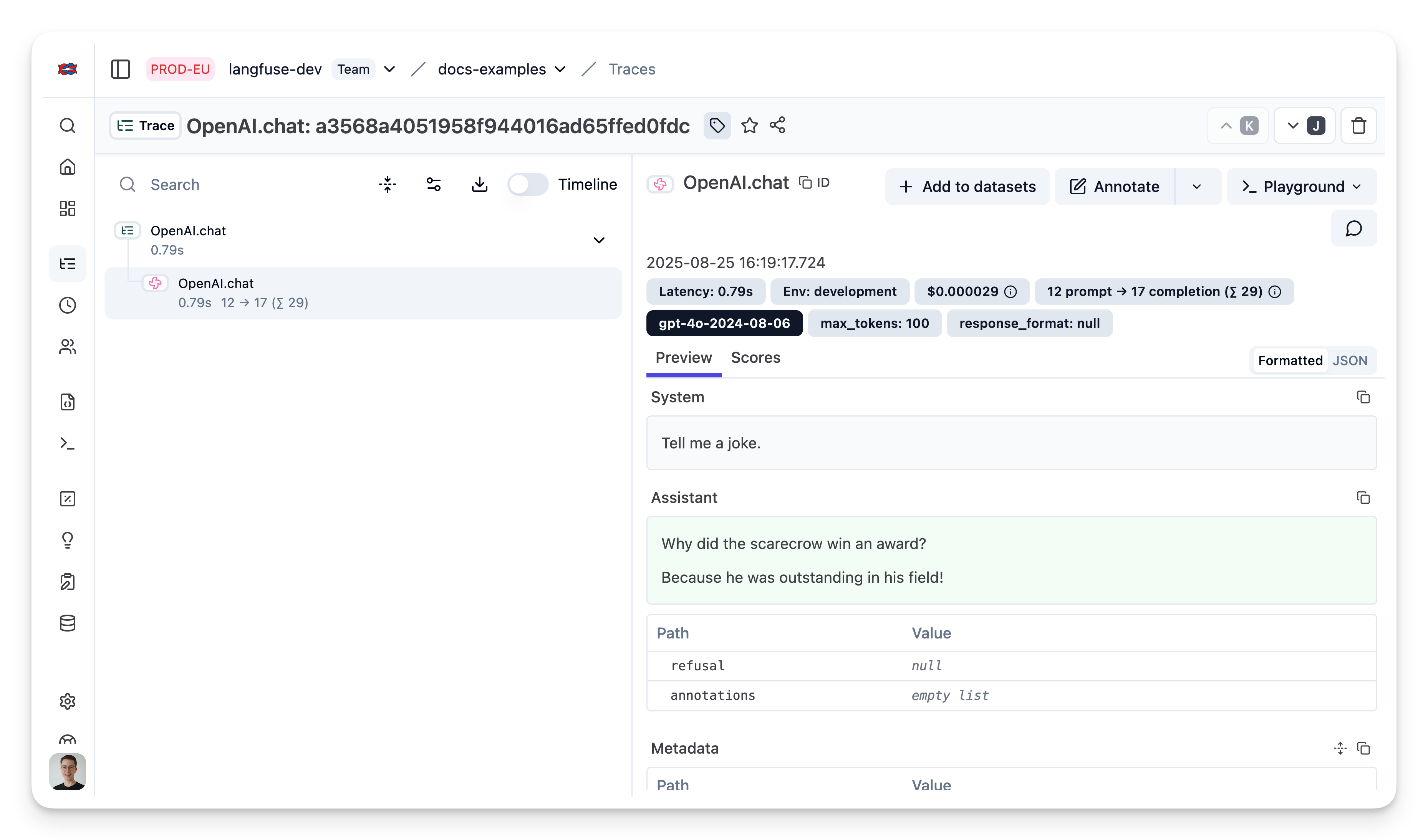
Task: Delete trace with trash icon
Action: (1358, 126)
